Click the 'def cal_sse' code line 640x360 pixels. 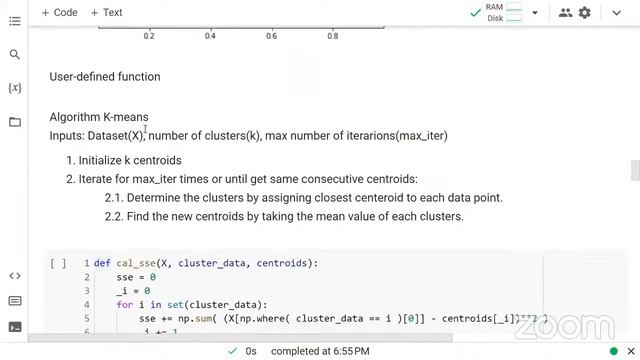click(206, 263)
